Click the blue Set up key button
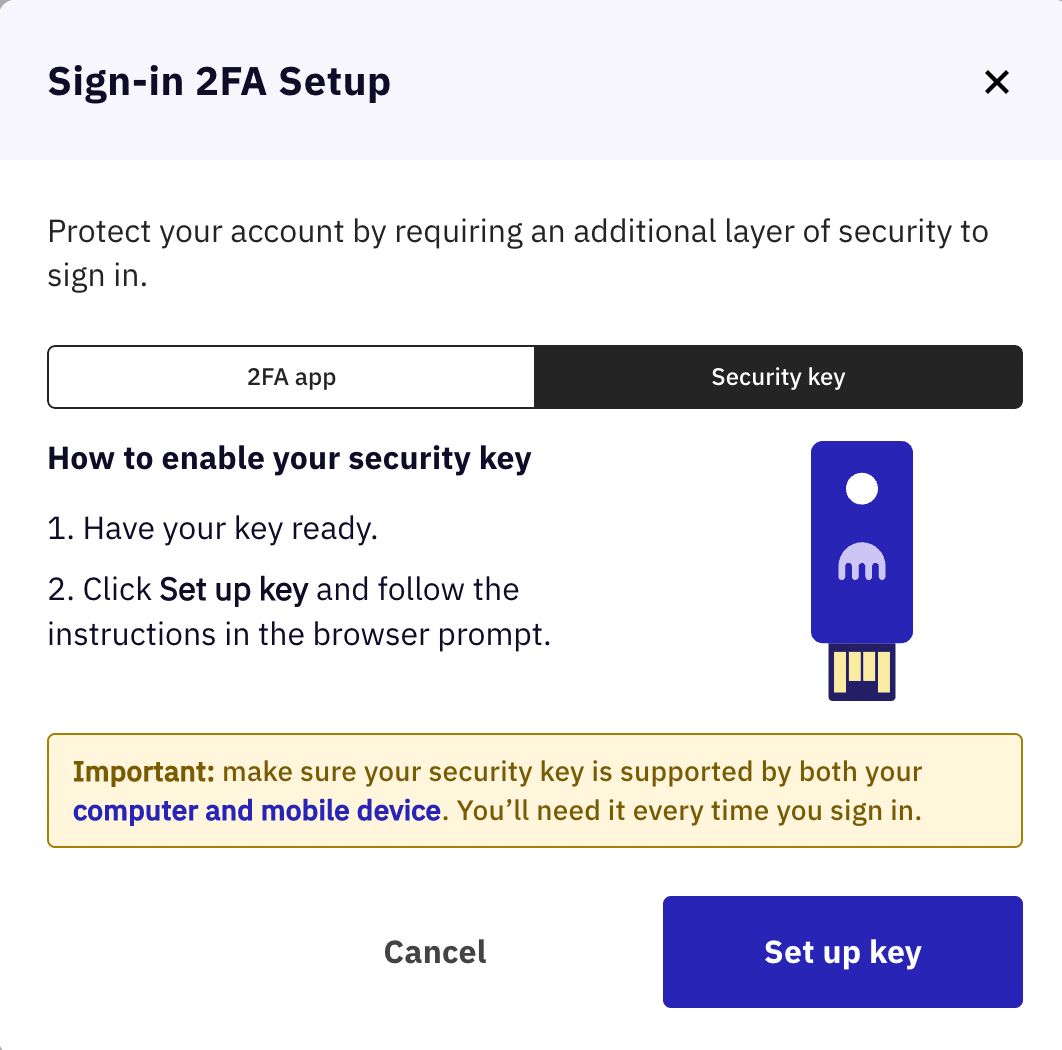 point(842,951)
